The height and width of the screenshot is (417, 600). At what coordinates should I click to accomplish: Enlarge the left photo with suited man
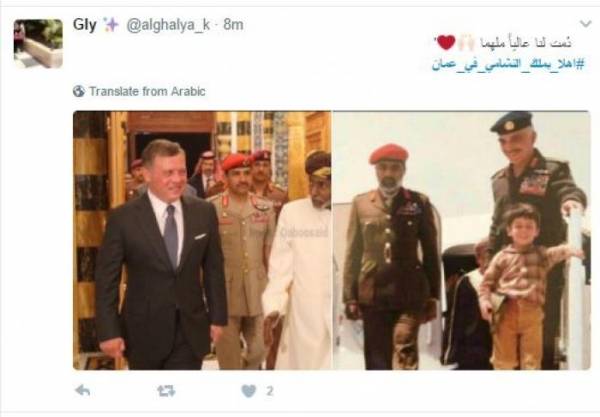pos(202,240)
